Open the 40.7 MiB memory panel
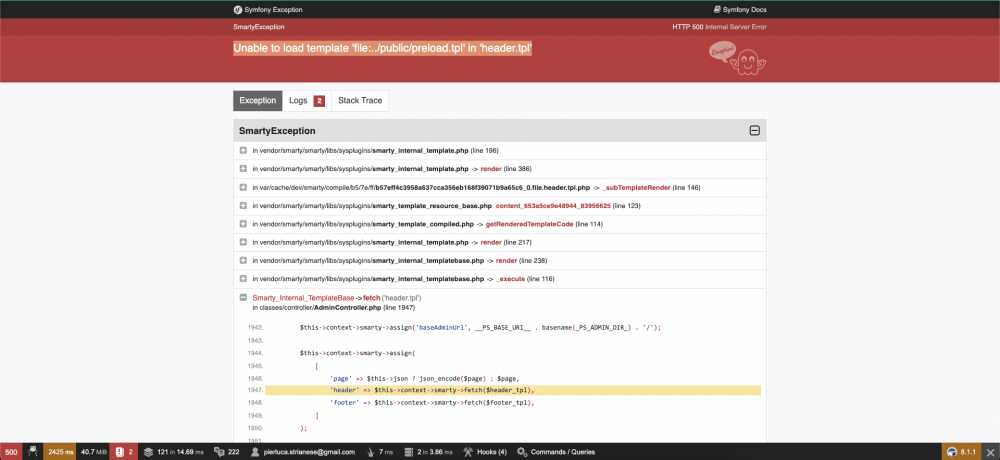This screenshot has width=1000, height=460. pyautogui.click(x=92, y=452)
